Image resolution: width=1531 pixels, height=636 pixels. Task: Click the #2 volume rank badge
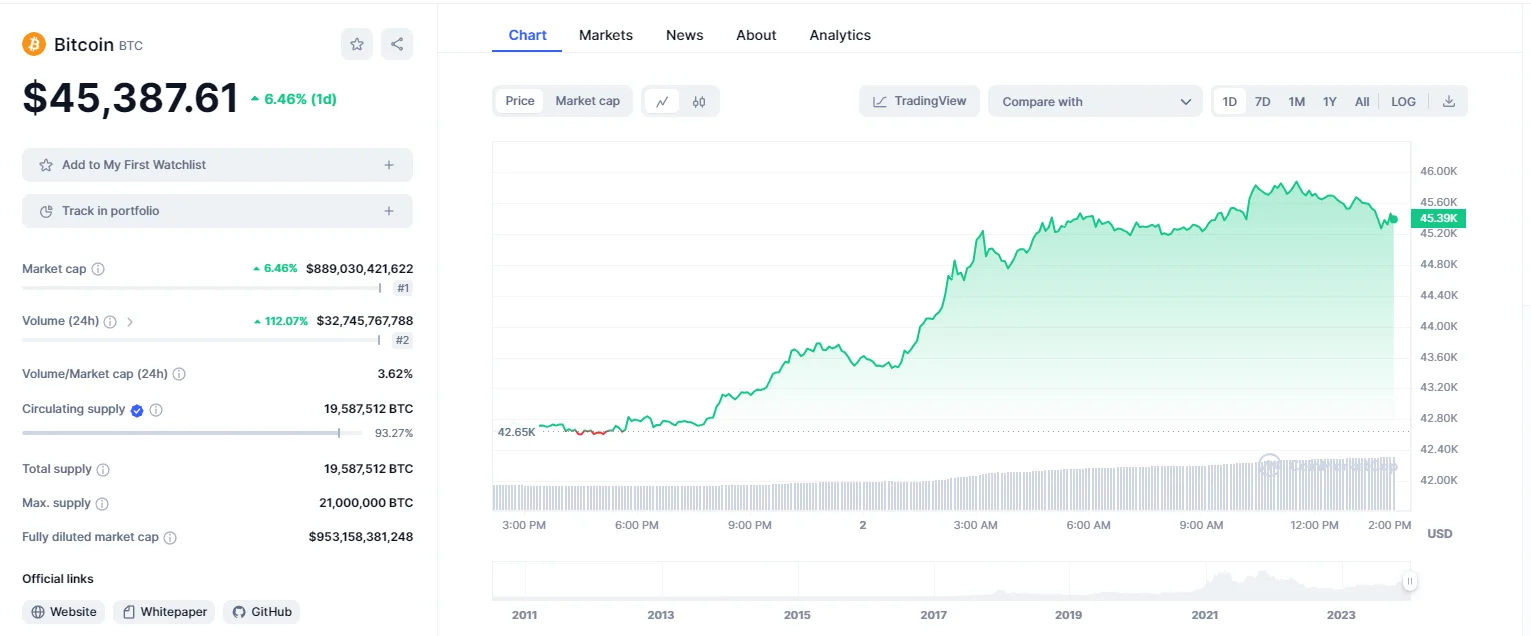click(403, 340)
